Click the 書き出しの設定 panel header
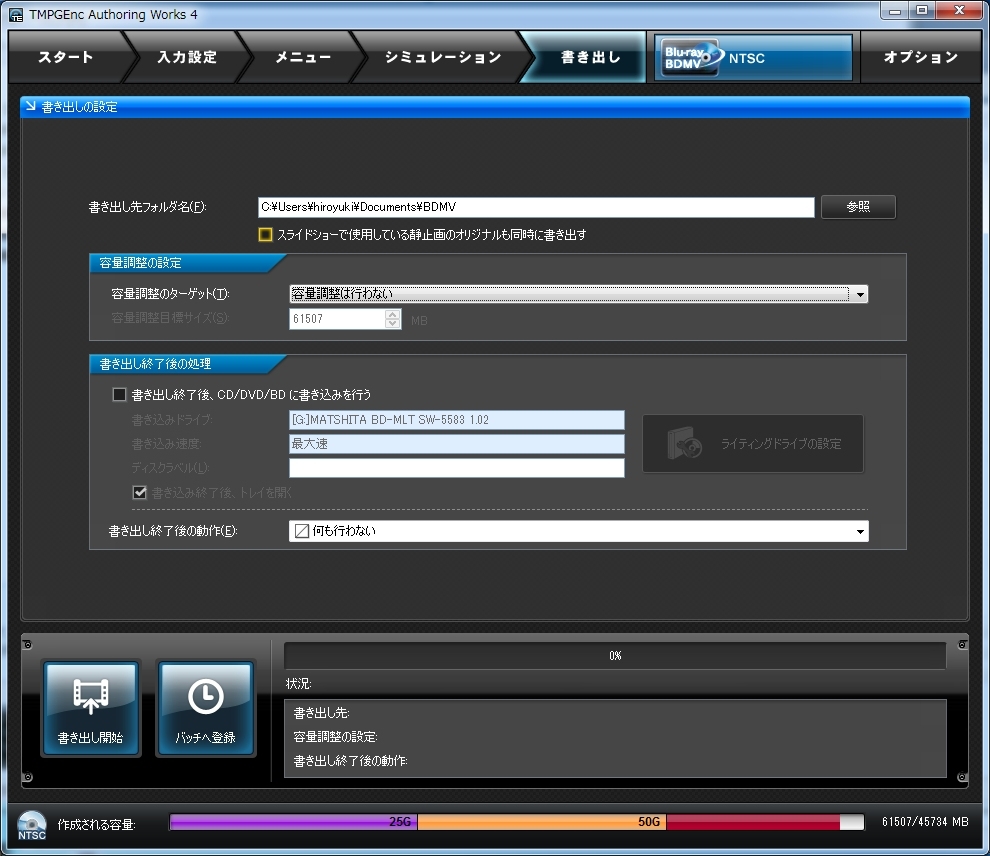This screenshot has width=990, height=856. tap(495, 107)
